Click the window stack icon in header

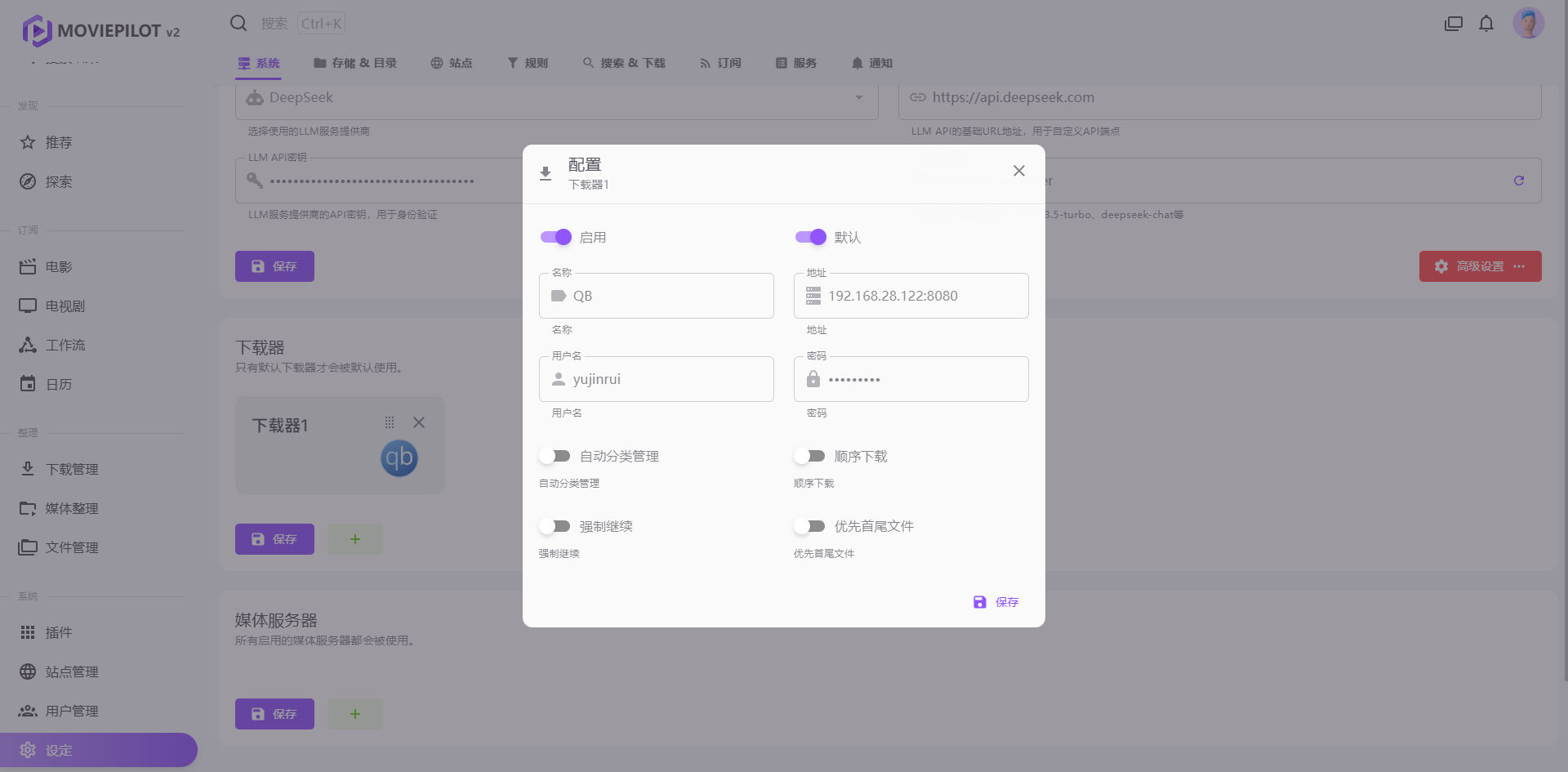tap(1454, 24)
